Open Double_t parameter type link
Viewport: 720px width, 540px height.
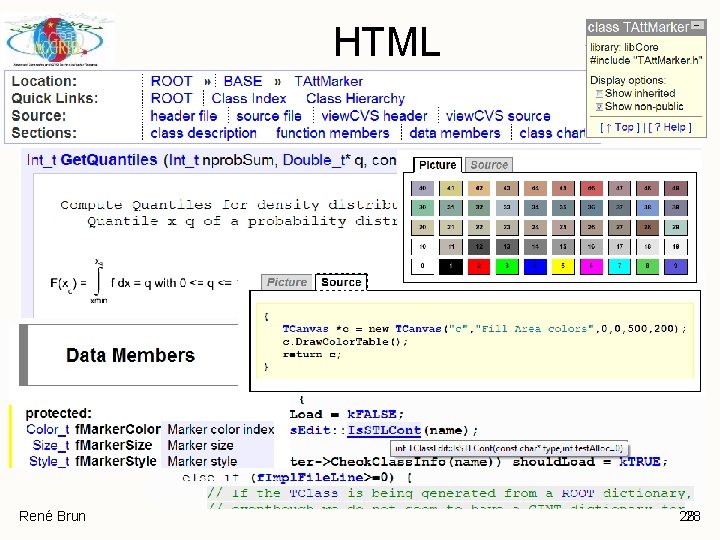click(314, 160)
